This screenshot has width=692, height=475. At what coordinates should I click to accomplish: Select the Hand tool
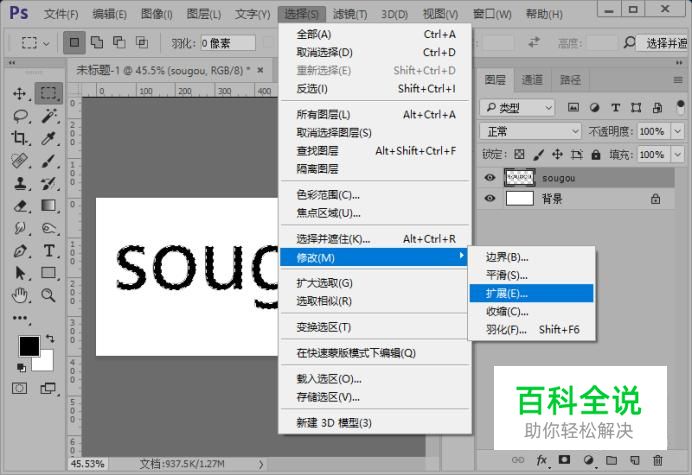click(x=20, y=295)
